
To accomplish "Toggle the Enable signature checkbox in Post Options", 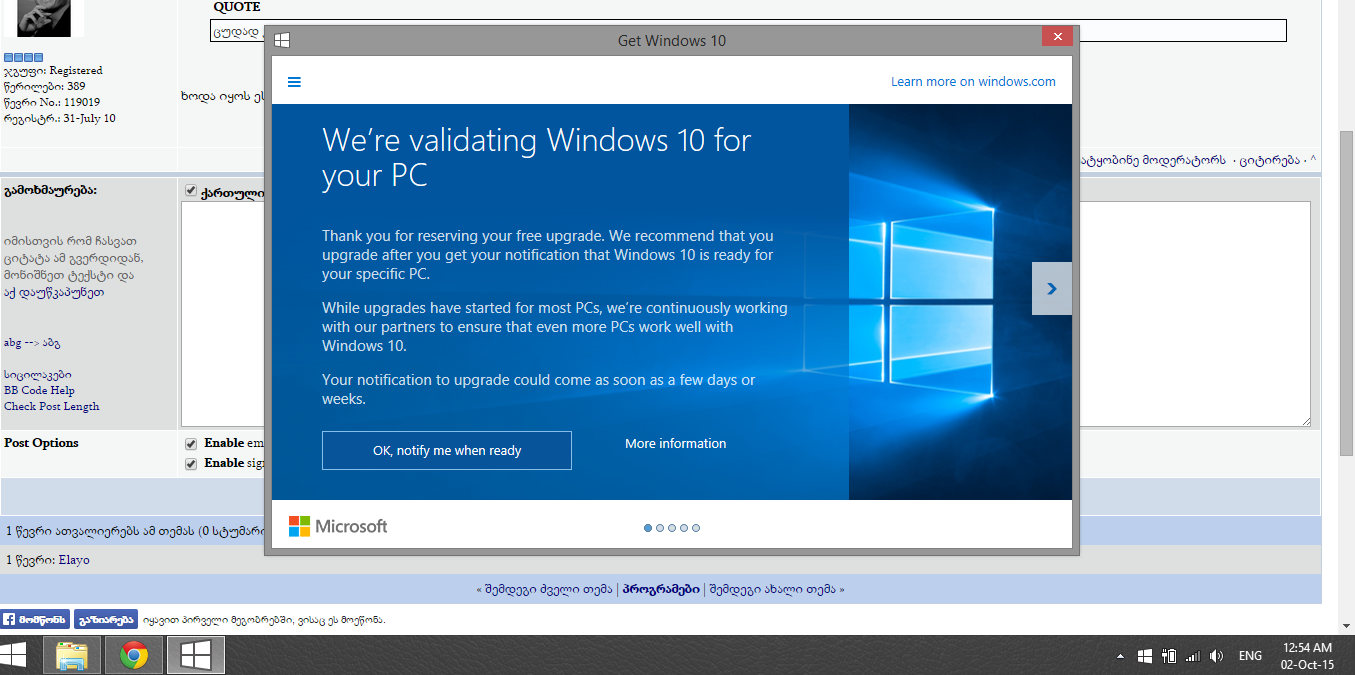I will click(x=191, y=463).
